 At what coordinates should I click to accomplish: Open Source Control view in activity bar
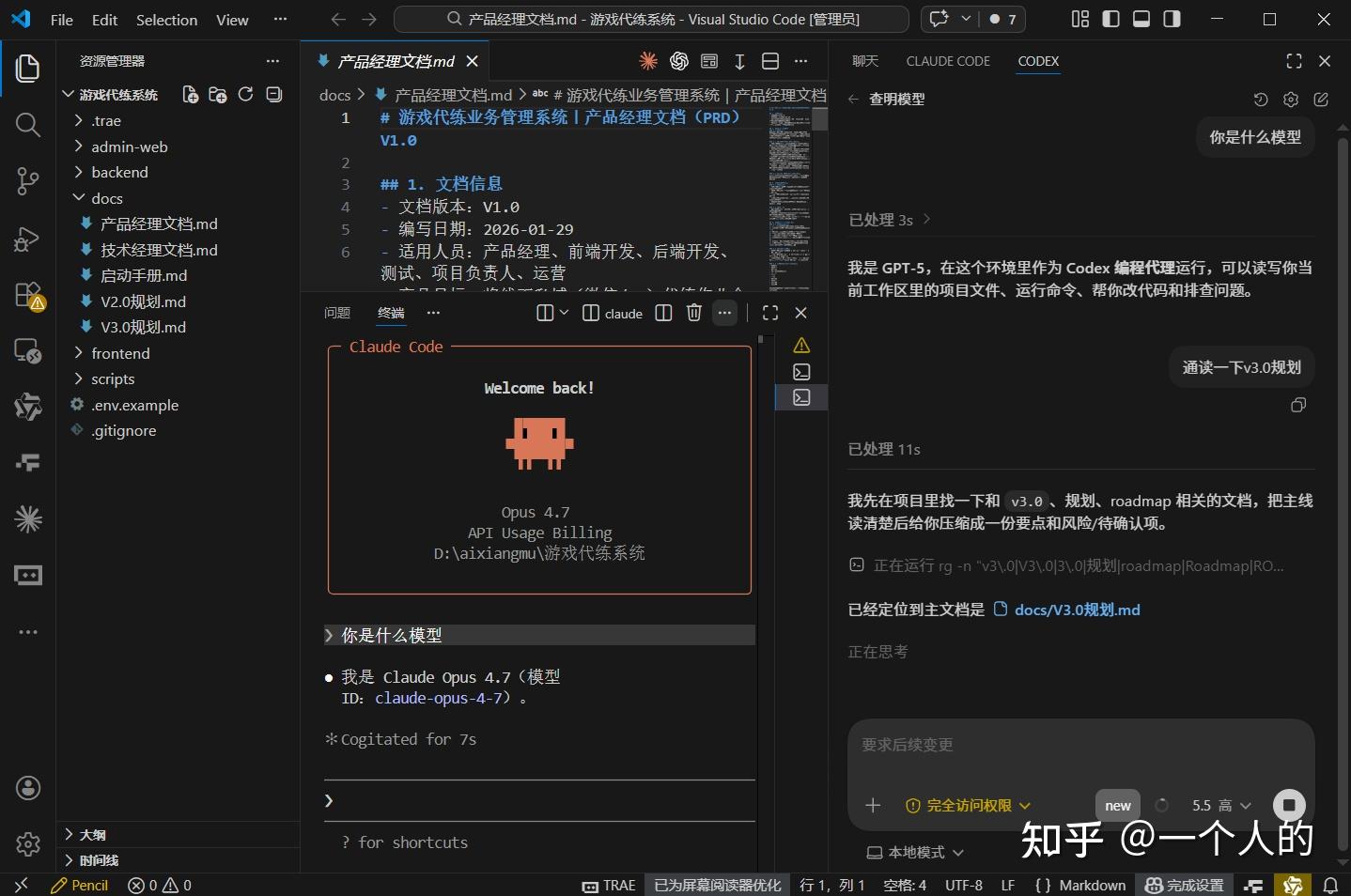coord(28,181)
